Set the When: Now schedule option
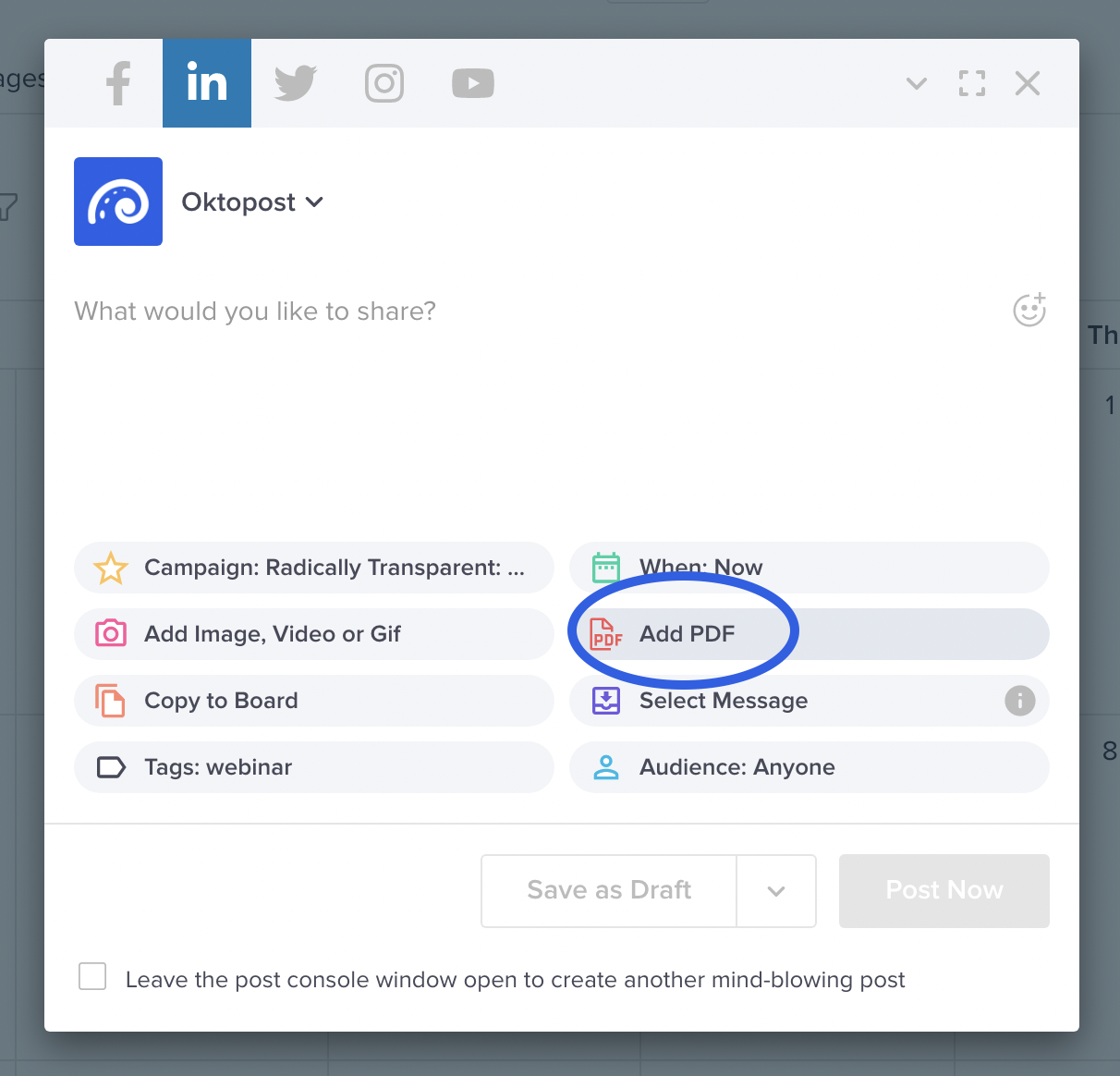1120x1076 pixels. 809,568
